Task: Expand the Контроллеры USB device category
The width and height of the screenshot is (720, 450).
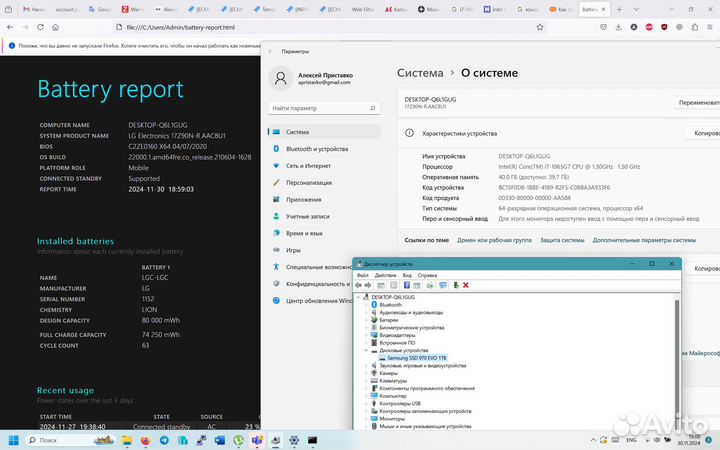Action: pos(366,403)
